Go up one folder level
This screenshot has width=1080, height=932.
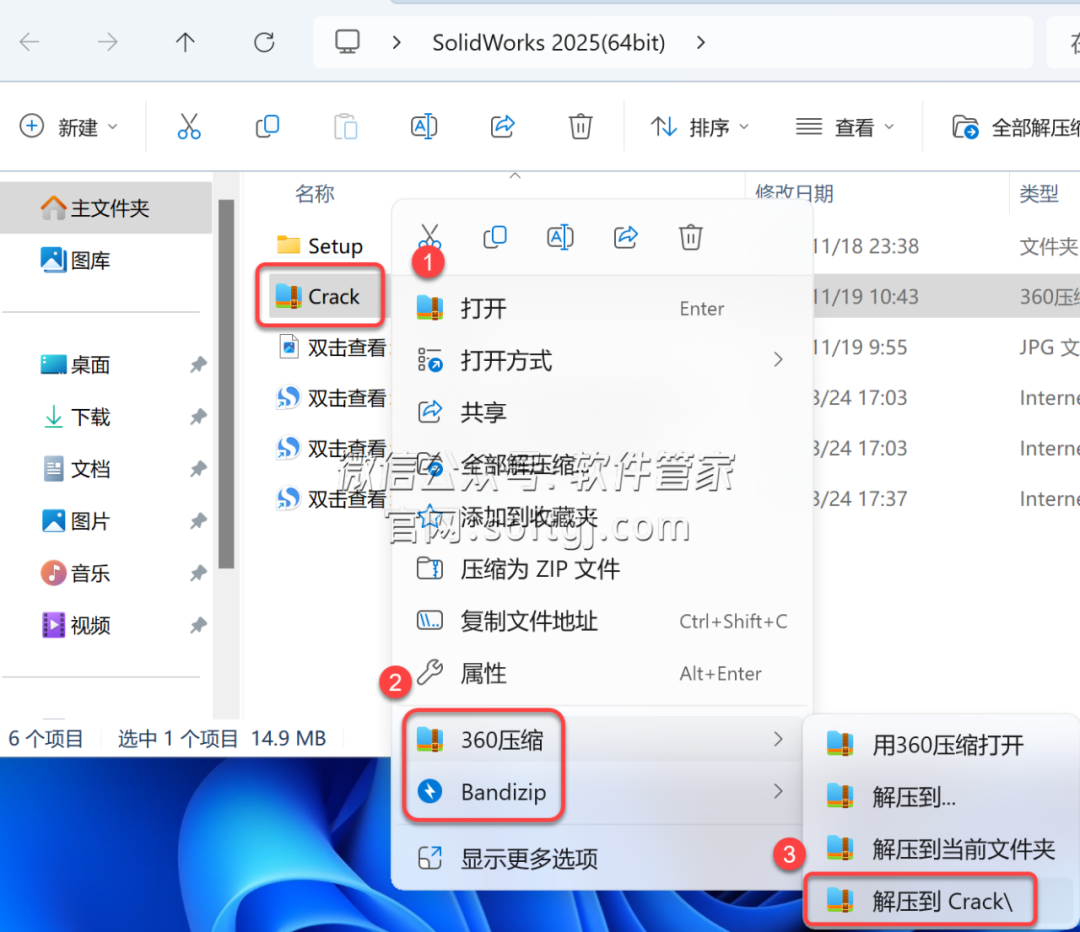pyautogui.click(x=185, y=43)
